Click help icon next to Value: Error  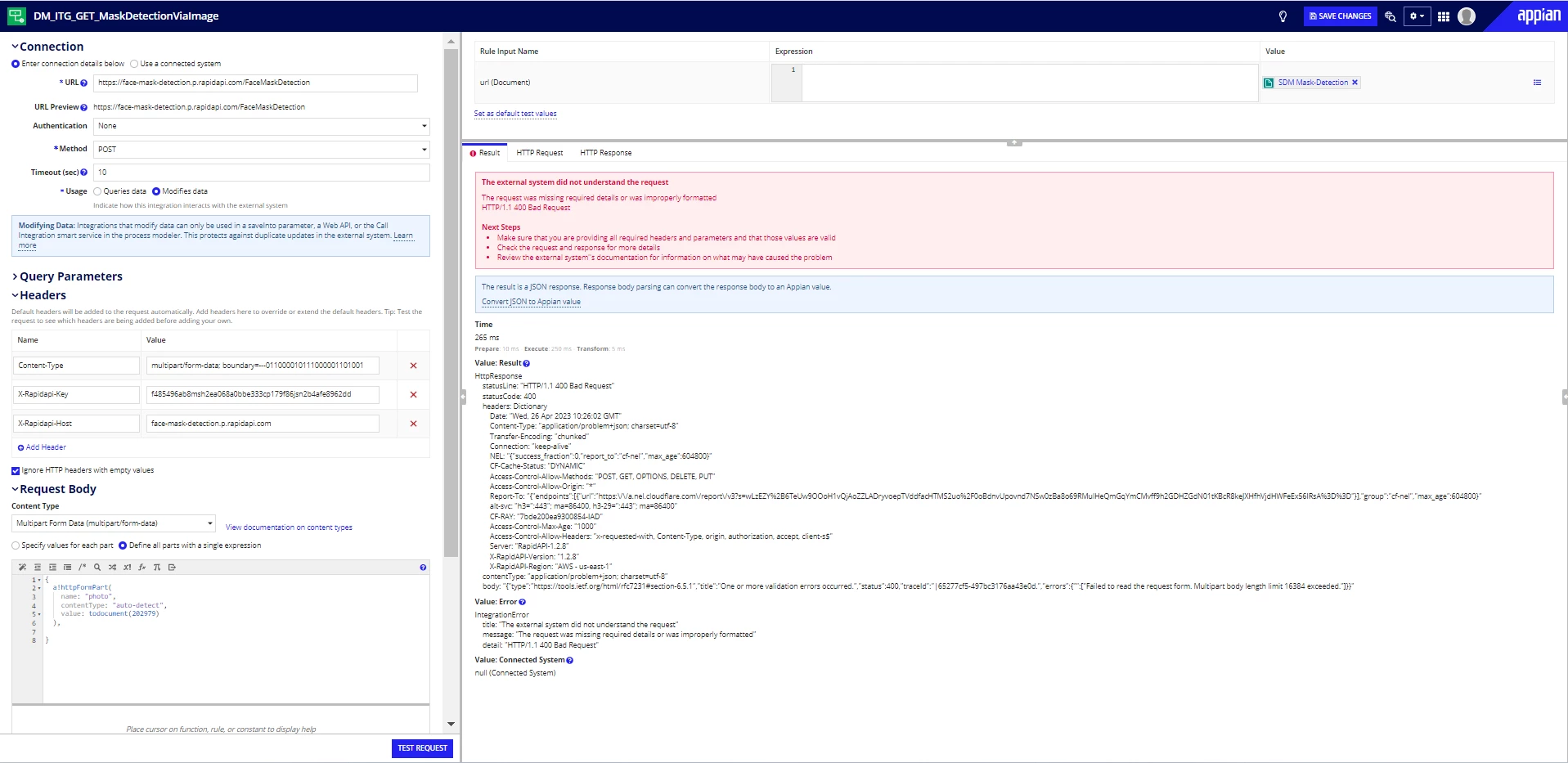tap(522, 602)
